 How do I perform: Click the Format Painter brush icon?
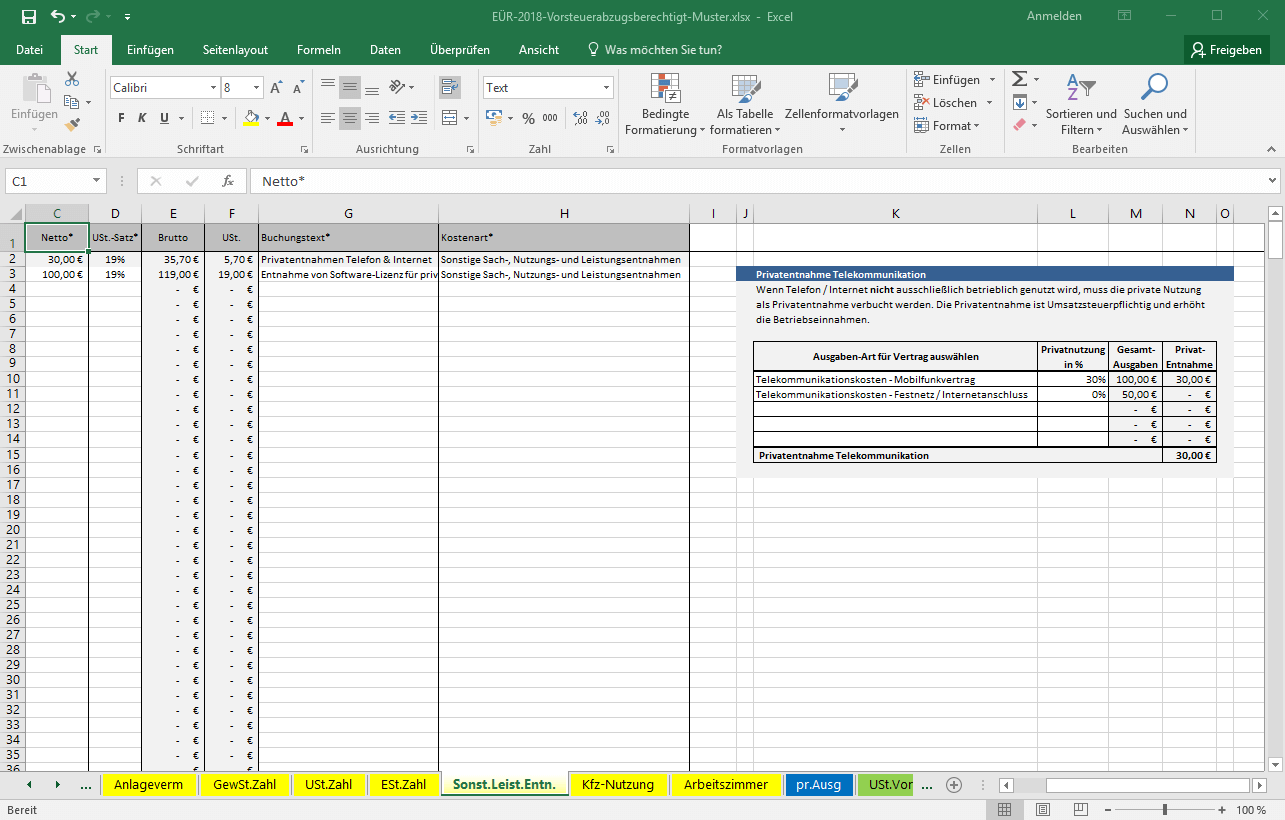72,125
